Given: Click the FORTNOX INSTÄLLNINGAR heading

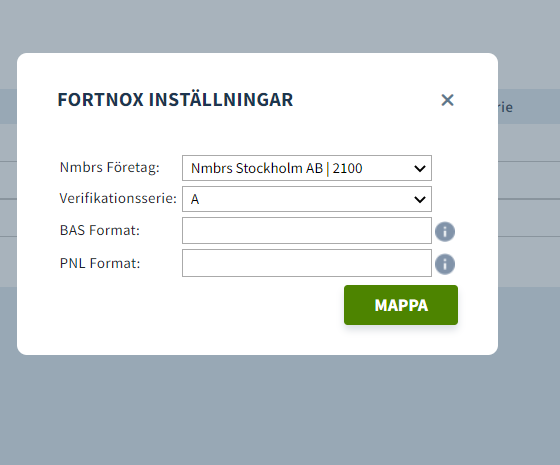Looking at the screenshot, I should tap(175, 100).
